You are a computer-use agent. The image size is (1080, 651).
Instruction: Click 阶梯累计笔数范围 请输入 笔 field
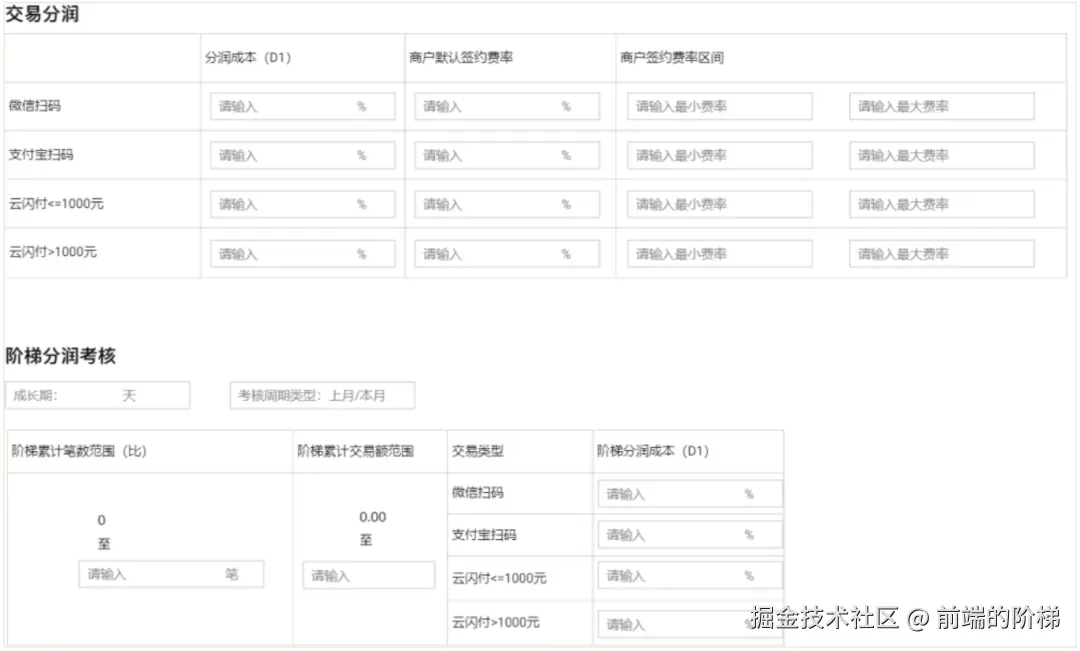[170, 573]
